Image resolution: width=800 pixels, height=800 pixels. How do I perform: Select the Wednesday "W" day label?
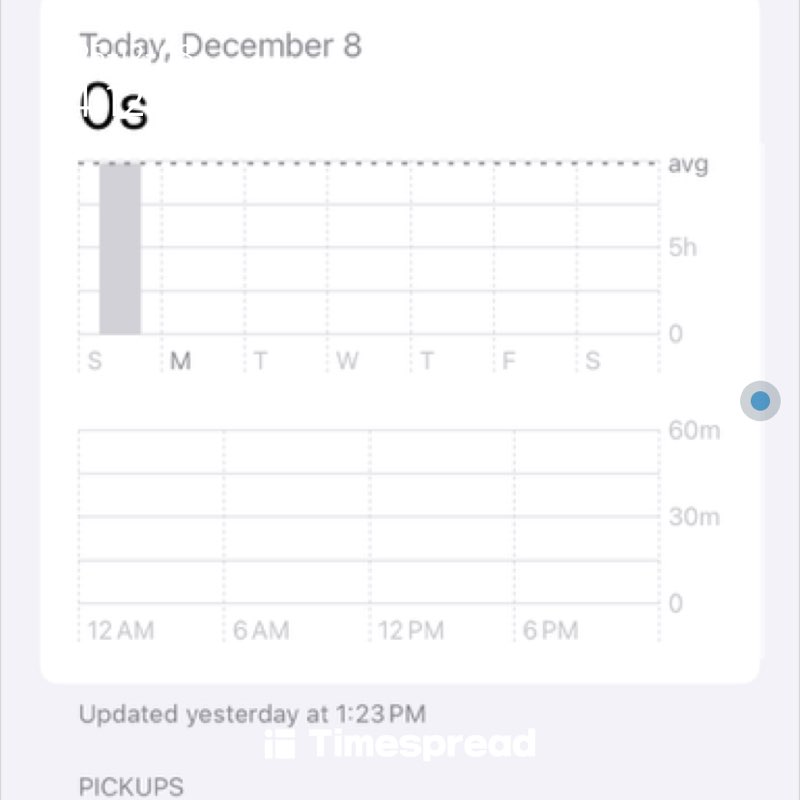coord(346,361)
